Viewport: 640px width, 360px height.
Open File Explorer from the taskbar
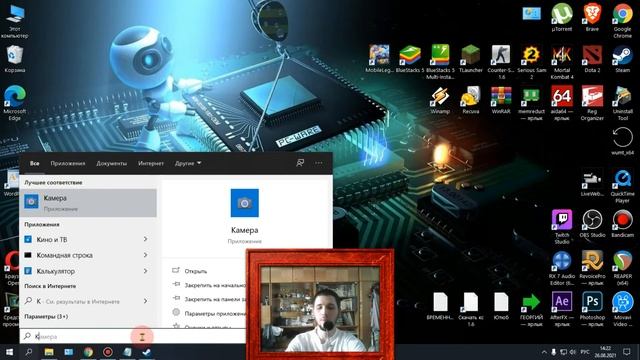click(49, 352)
